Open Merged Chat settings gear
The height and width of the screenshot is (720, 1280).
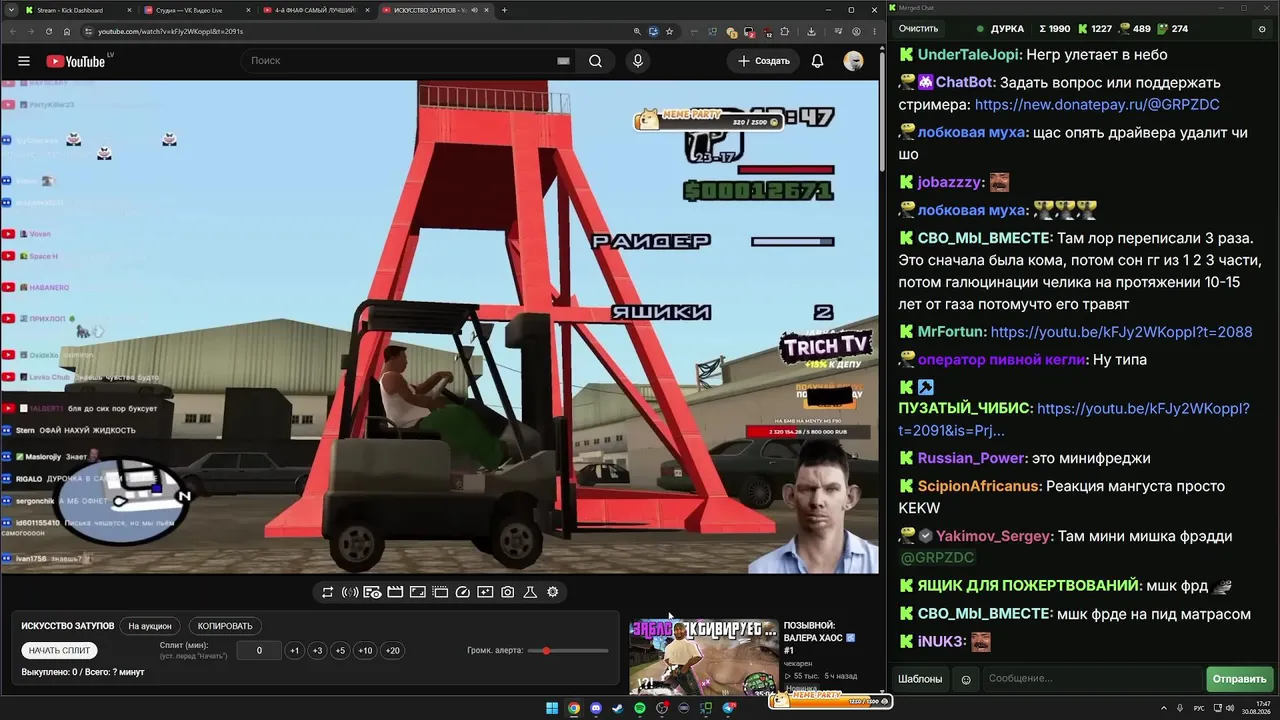click(x=1261, y=29)
